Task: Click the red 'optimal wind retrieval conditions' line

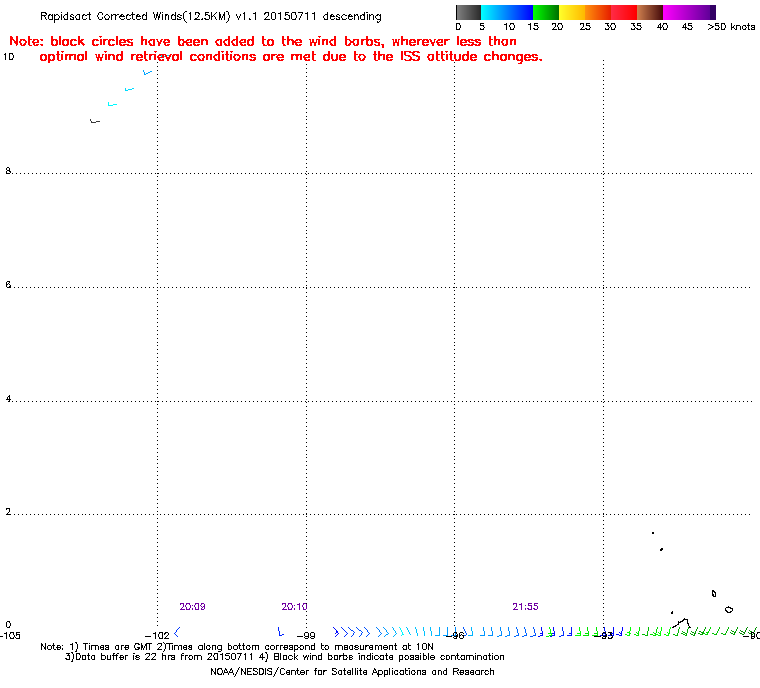Action: tap(291, 56)
